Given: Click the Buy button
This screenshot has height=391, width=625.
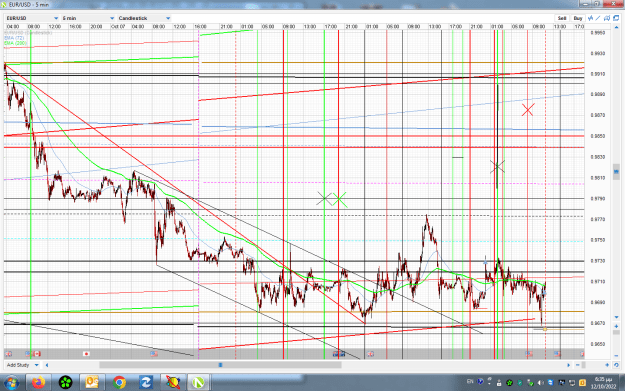Looking at the screenshot, I should coord(578,18).
